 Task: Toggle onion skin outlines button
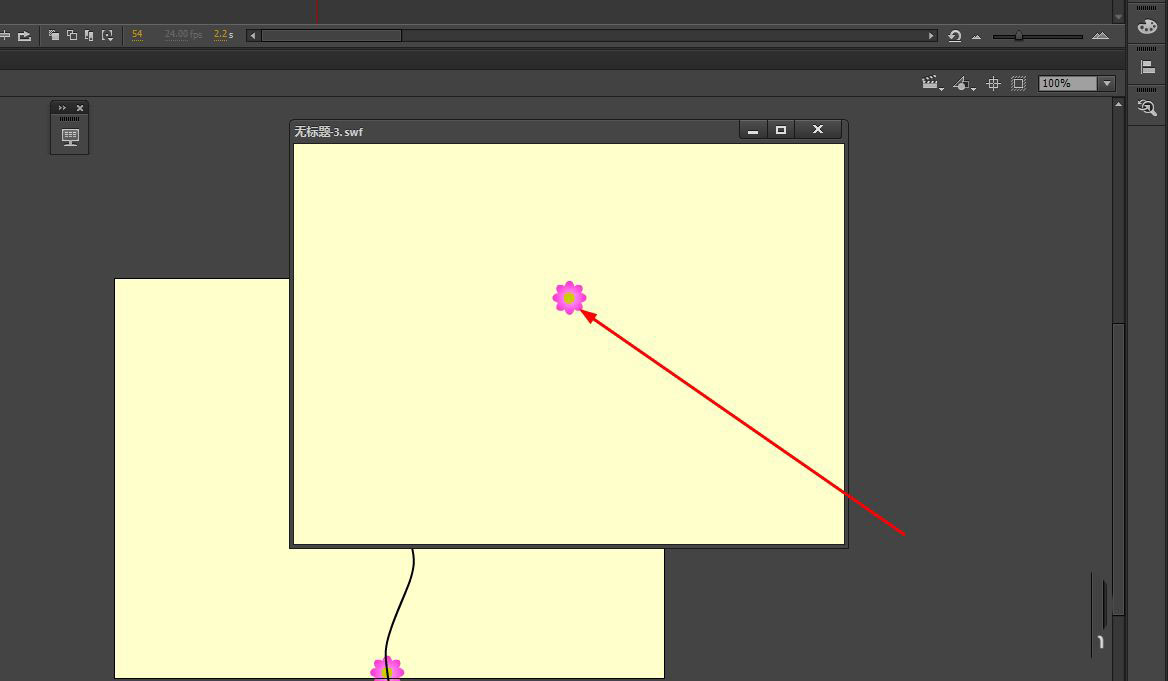72,35
